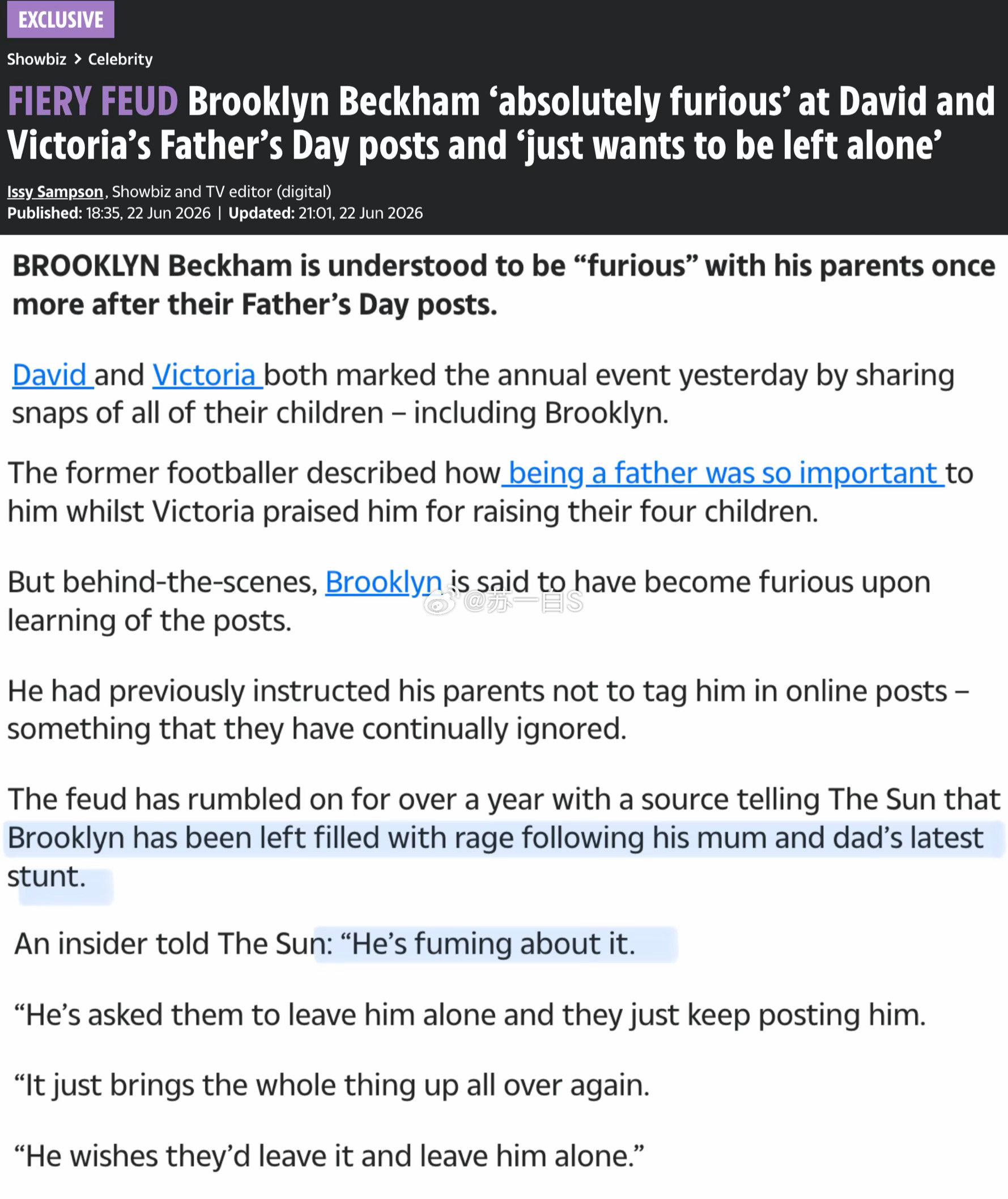Open the Brooklyn hyperlink in the article
1008x1199 pixels.
[x=384, y=583]
